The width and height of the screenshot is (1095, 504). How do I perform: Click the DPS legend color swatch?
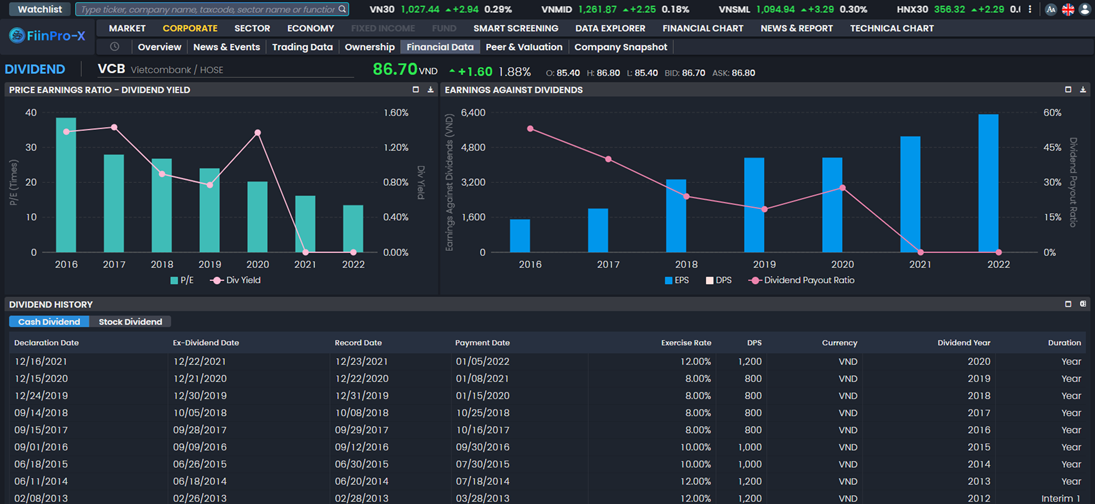(710, 280)
